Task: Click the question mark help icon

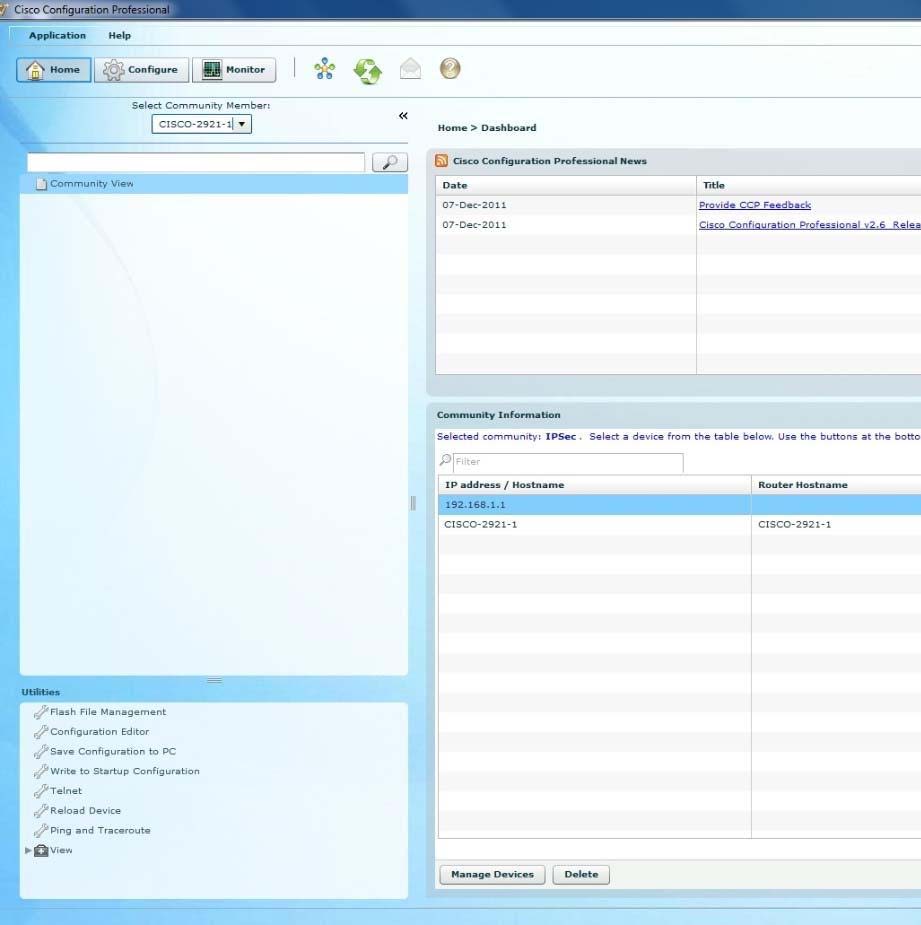Action: pyautogui.click(x=450, y=68)
